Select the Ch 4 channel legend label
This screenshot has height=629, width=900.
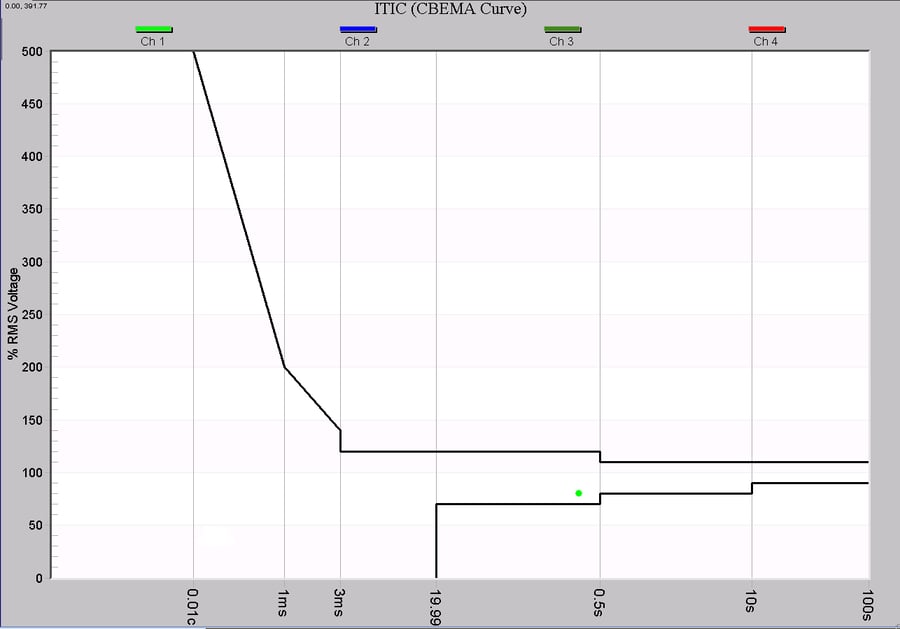pyautogui.click(x=766, y=41)
